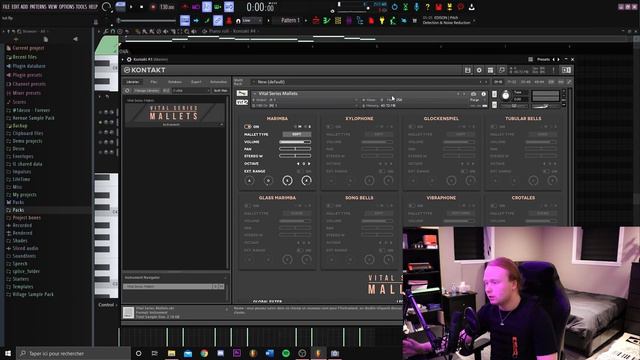Adjust the Marimba Stereo W slider
The height and width of the screenshot is (360, 640).
coord(295,156)
